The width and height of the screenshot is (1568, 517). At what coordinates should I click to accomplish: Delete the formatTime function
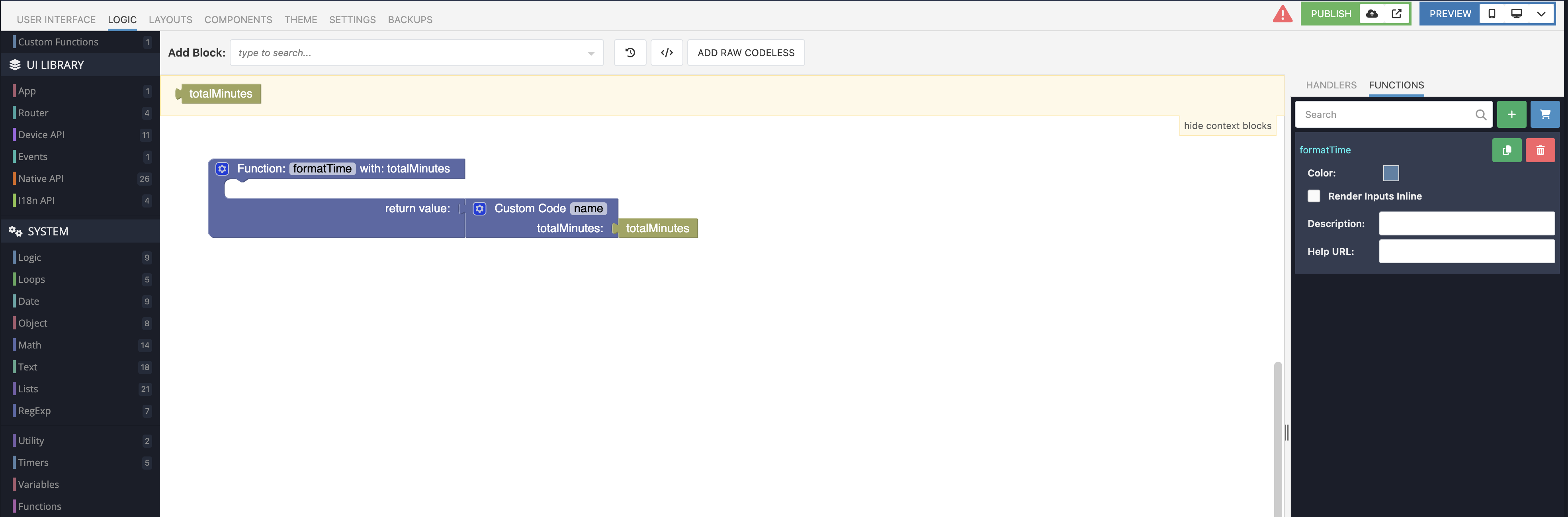pos(1540,151)
